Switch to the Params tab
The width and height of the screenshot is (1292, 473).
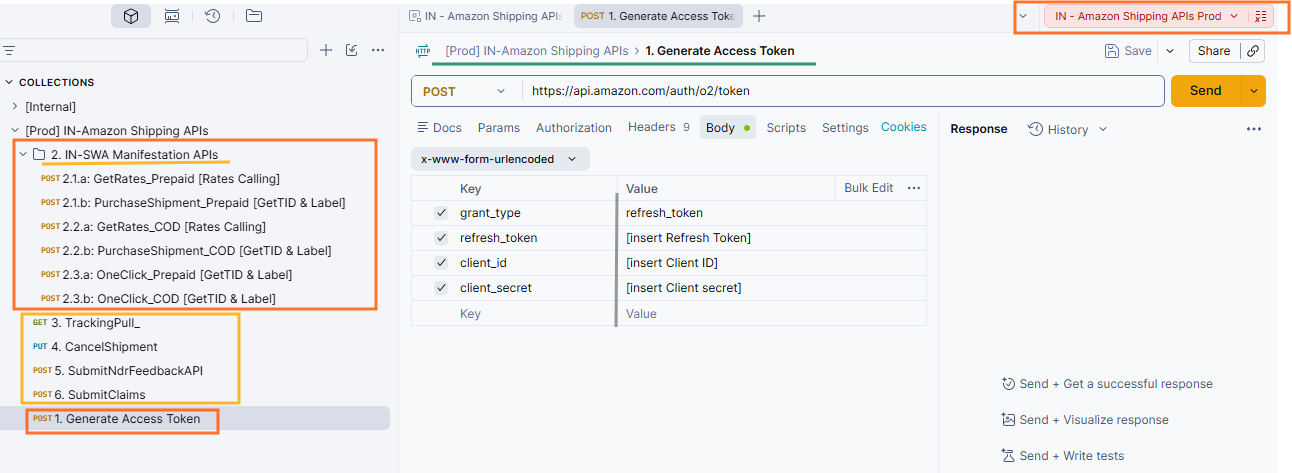(499, 128)
